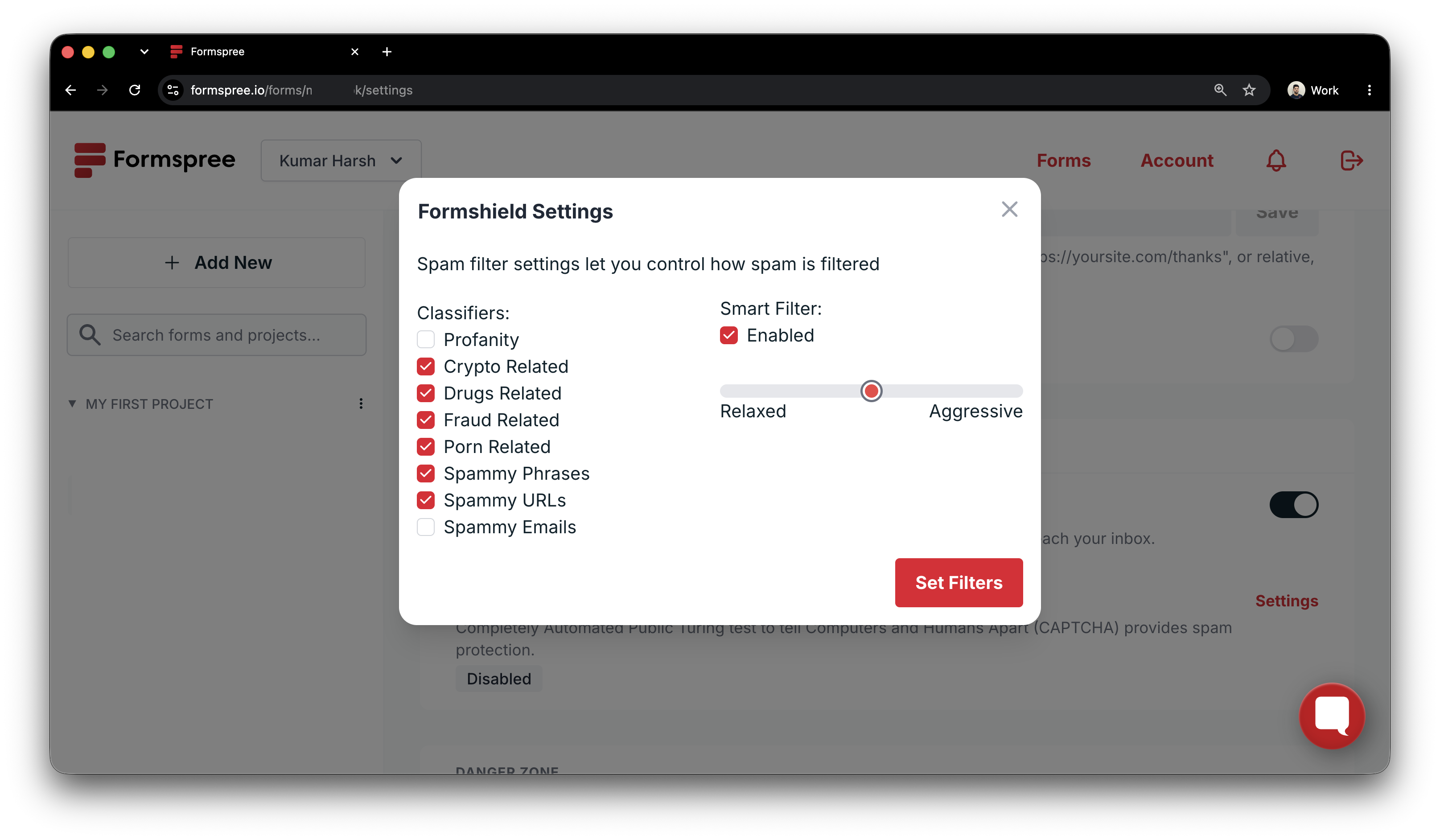This screenshot has width=1440, height=840.
Task: Check the Profanity classifier
Action: coord(426,339)
